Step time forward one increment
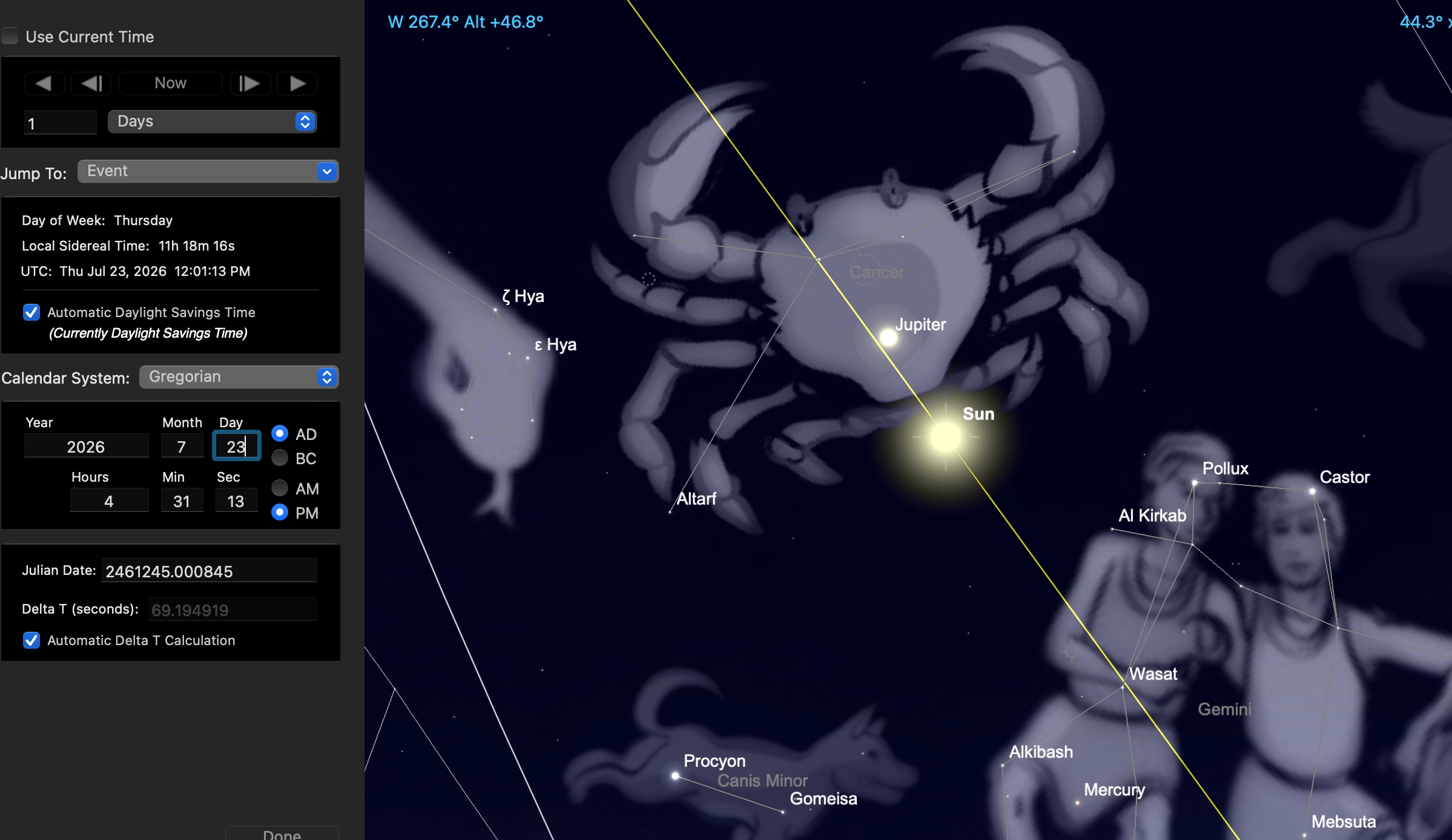 click(249, 83)
